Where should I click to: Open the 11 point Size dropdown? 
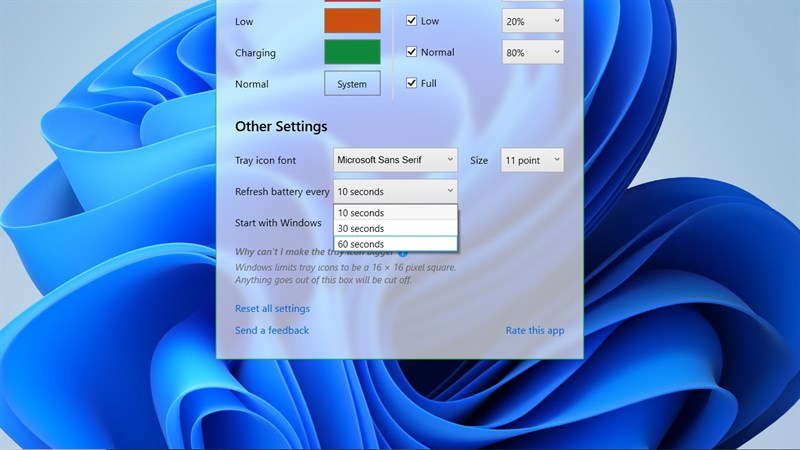(532, 160)
